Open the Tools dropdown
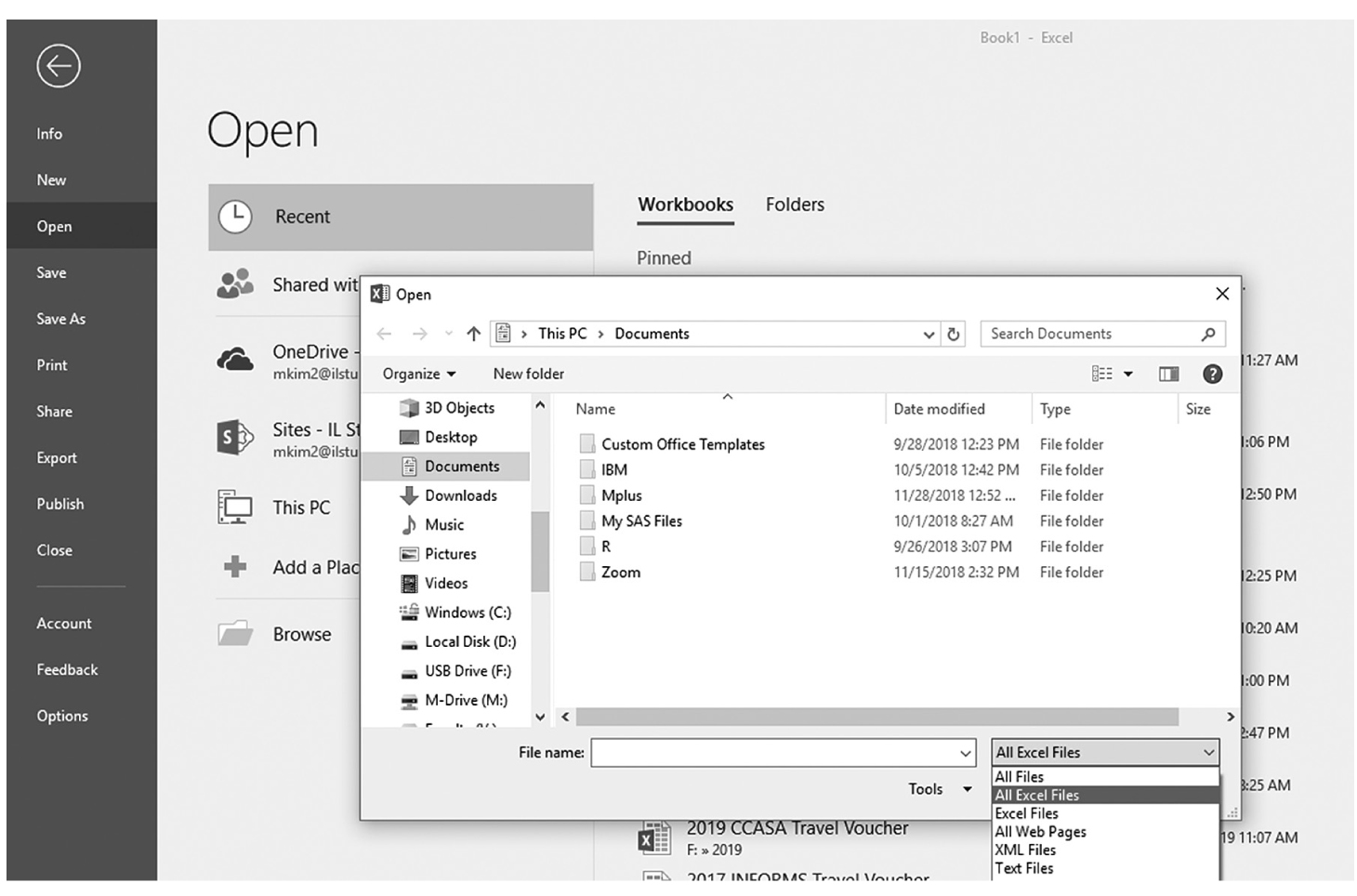The width and height of the screenshot is (1357, 896). click(941, 789)
